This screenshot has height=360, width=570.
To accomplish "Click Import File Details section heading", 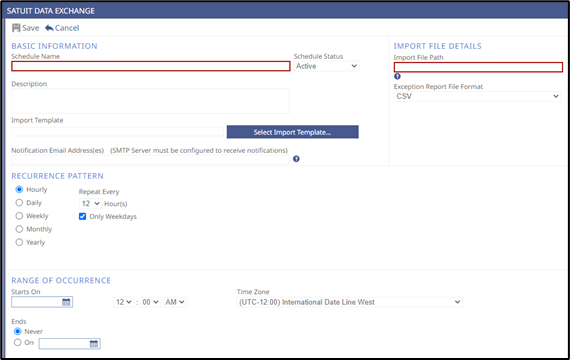I will click(x=438, y=46).
